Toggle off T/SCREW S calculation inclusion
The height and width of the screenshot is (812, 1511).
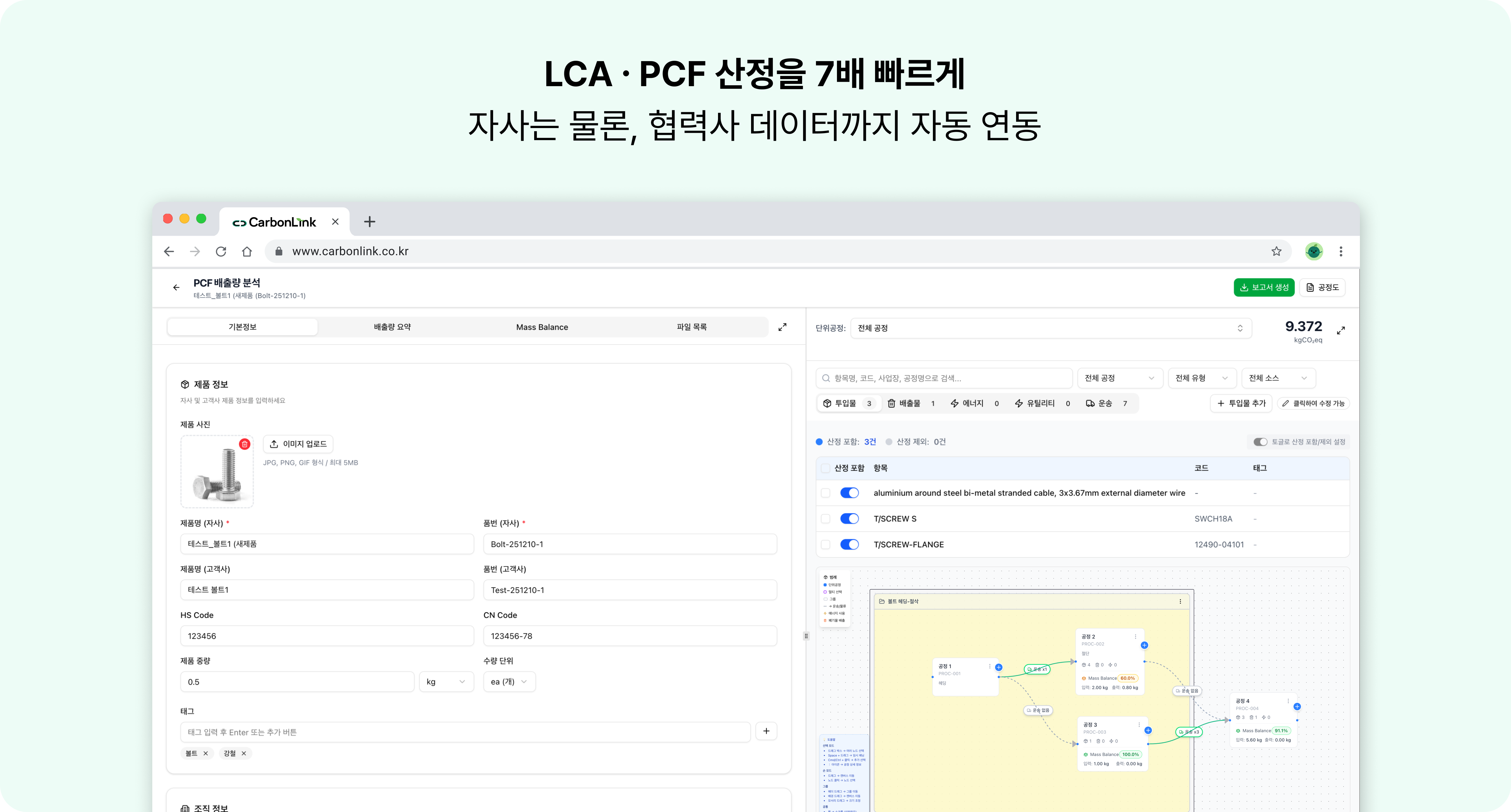[x=849, y=519]
